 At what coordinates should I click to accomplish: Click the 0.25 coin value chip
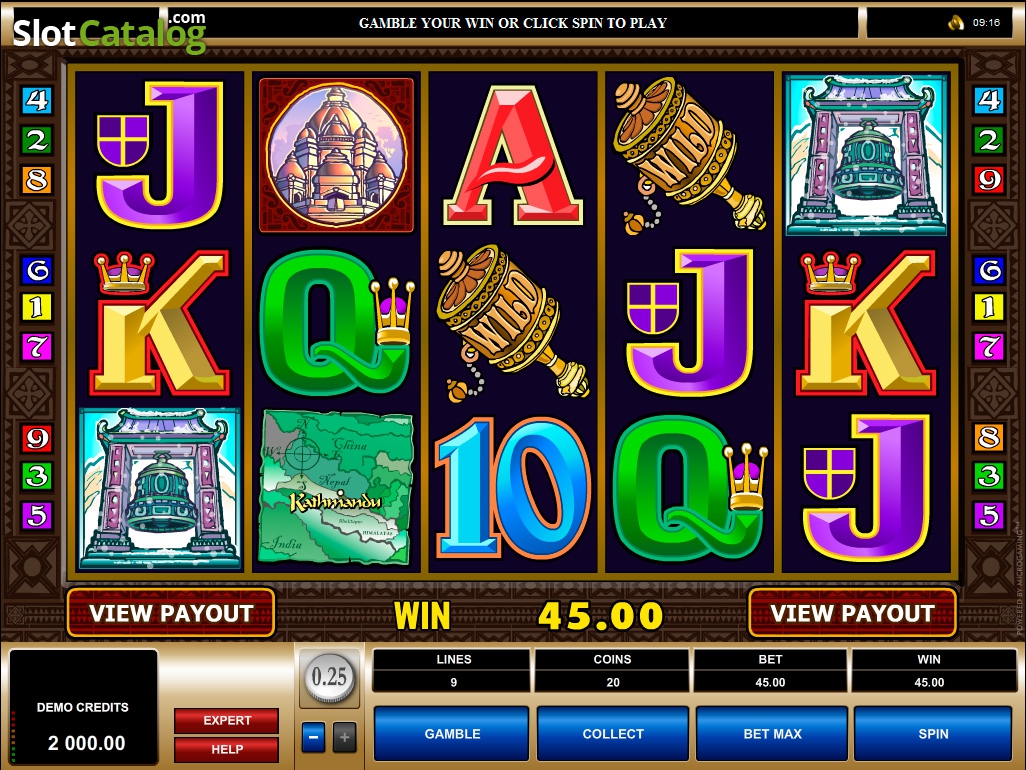pos(329,677)
